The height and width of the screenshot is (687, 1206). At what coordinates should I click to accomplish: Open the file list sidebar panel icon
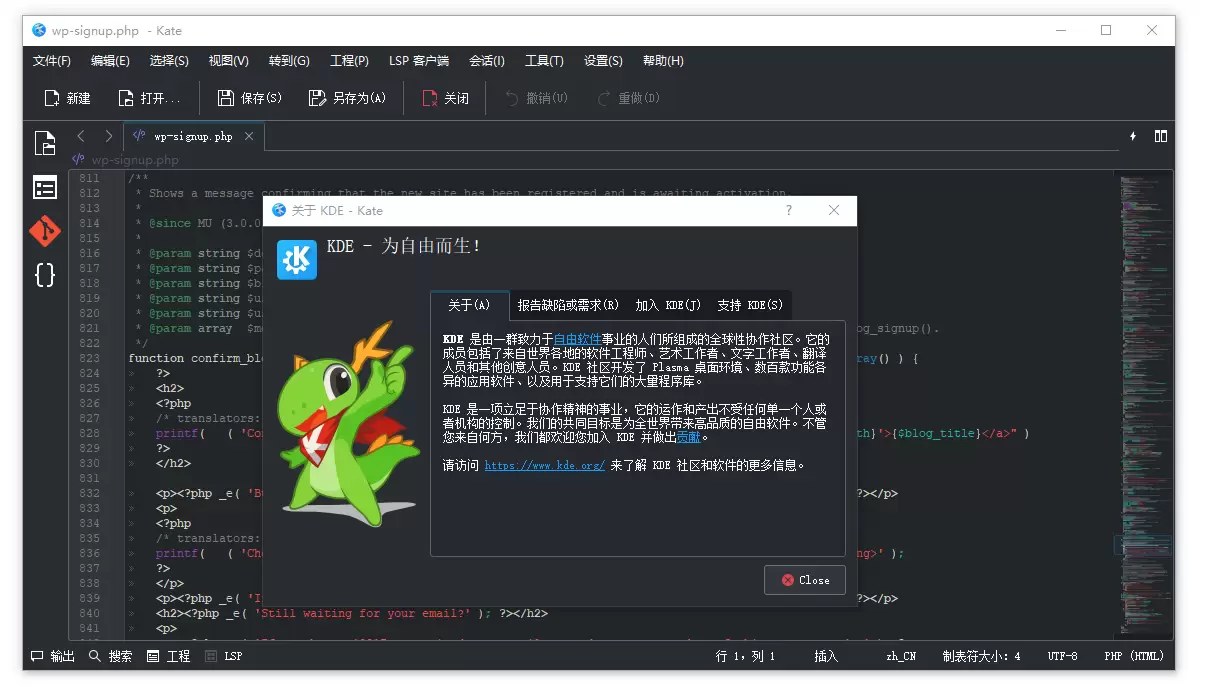pos(45,188)
